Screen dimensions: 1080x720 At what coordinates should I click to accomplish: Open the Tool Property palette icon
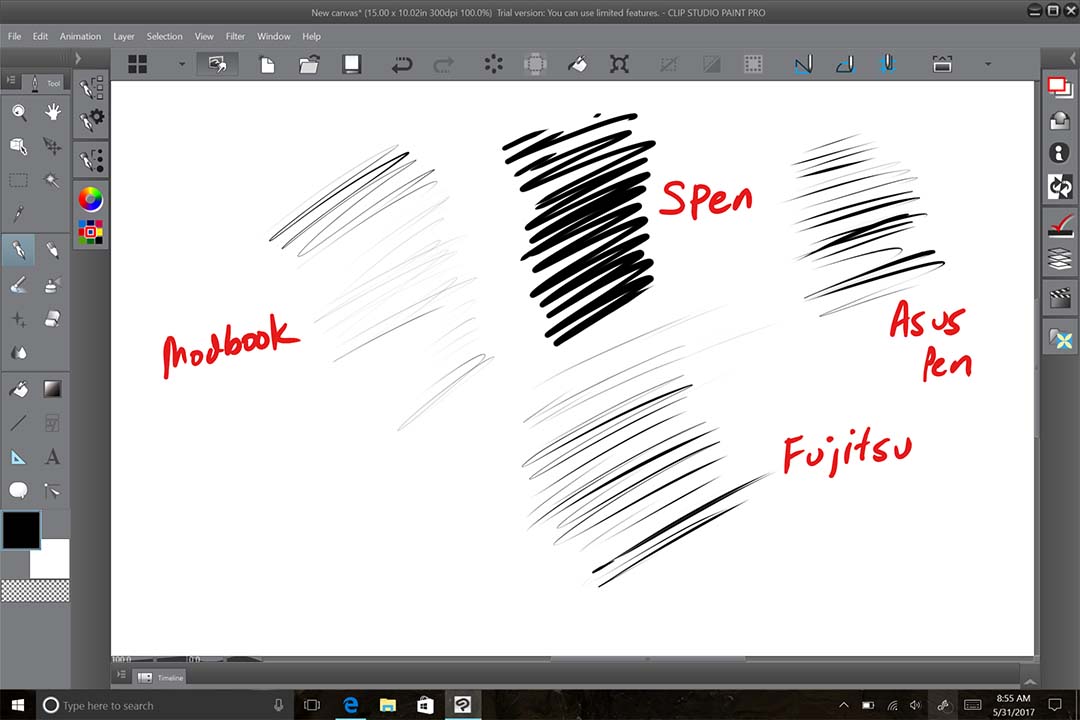pos(91,119)
